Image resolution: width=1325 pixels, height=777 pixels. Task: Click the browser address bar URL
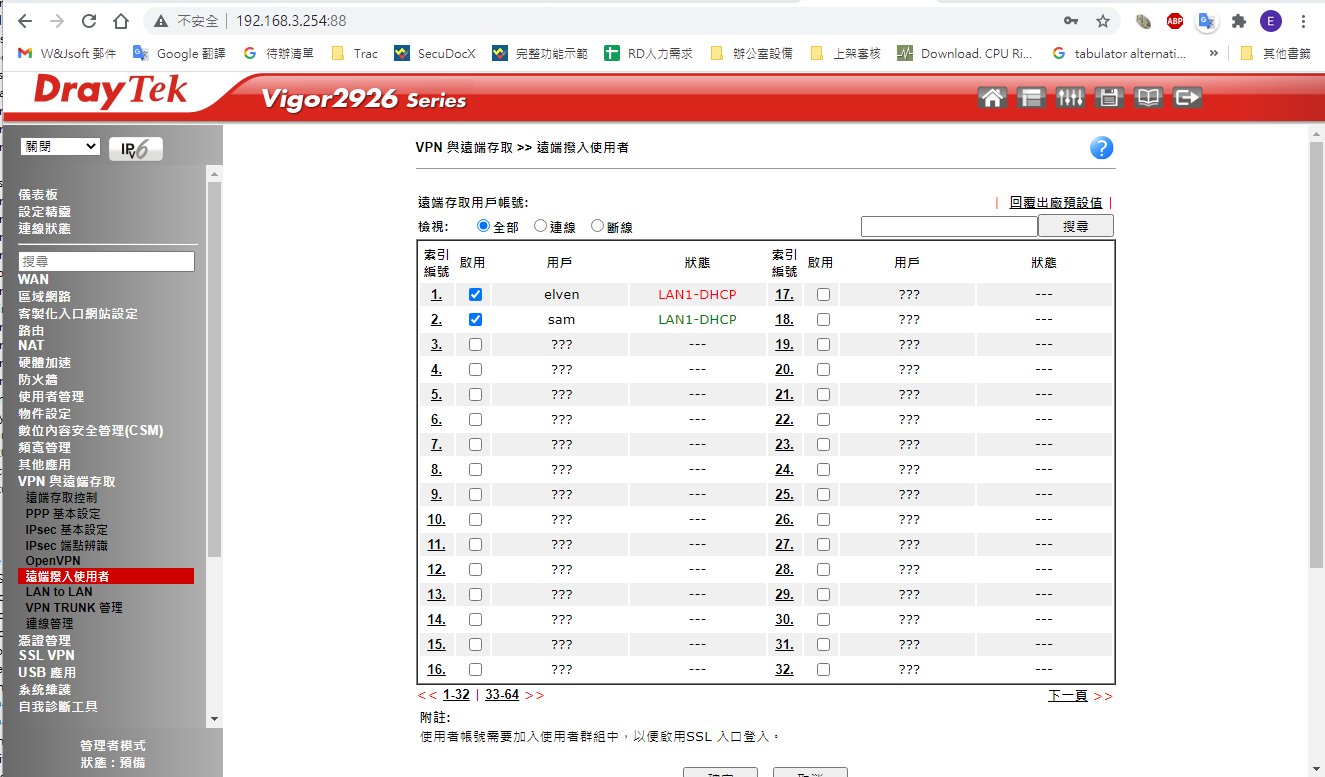(x=291, y=21)
